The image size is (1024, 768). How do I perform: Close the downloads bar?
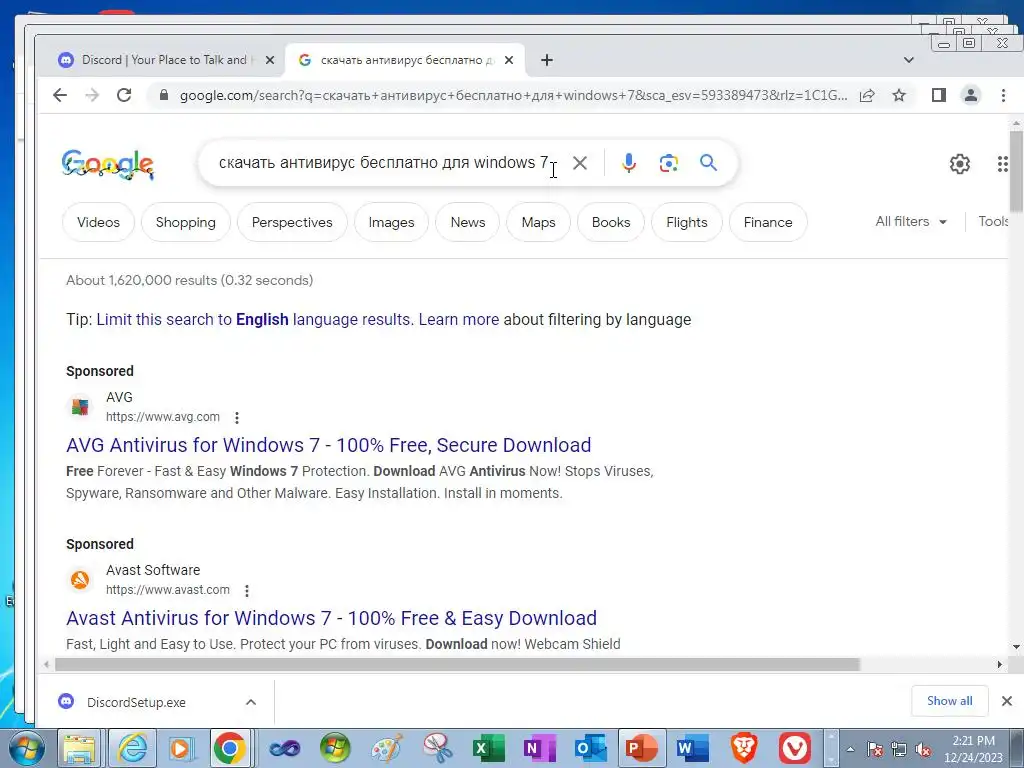tap(1007, 701)
